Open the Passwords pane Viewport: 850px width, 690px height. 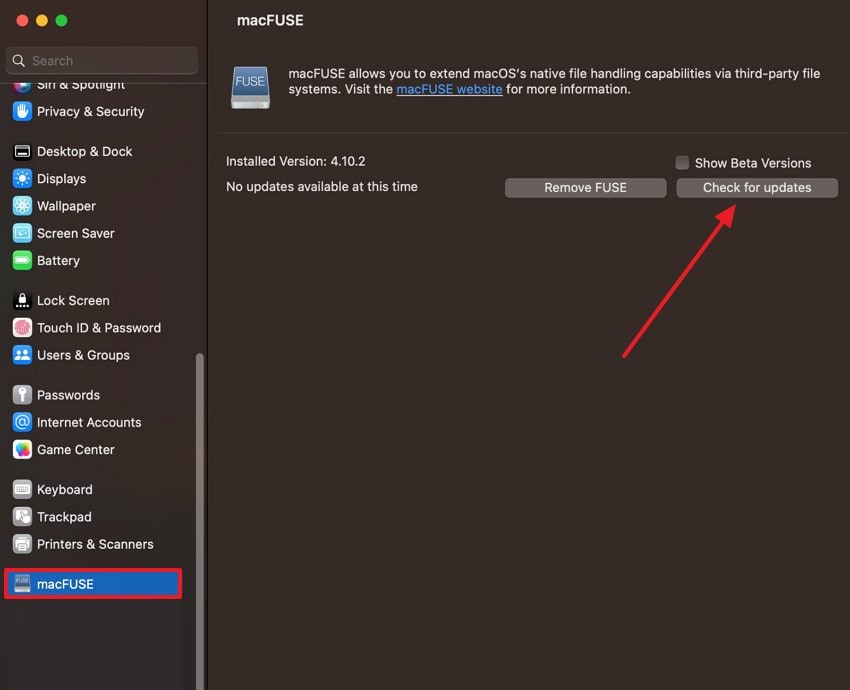[68, 395]
